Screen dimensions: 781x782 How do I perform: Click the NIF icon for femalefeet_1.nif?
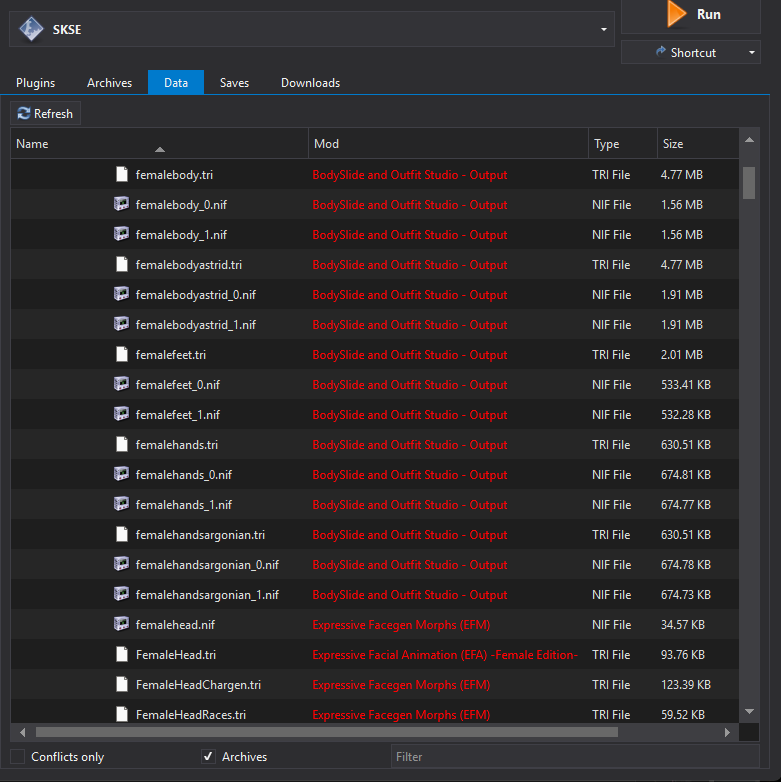[x=121, y=414]
